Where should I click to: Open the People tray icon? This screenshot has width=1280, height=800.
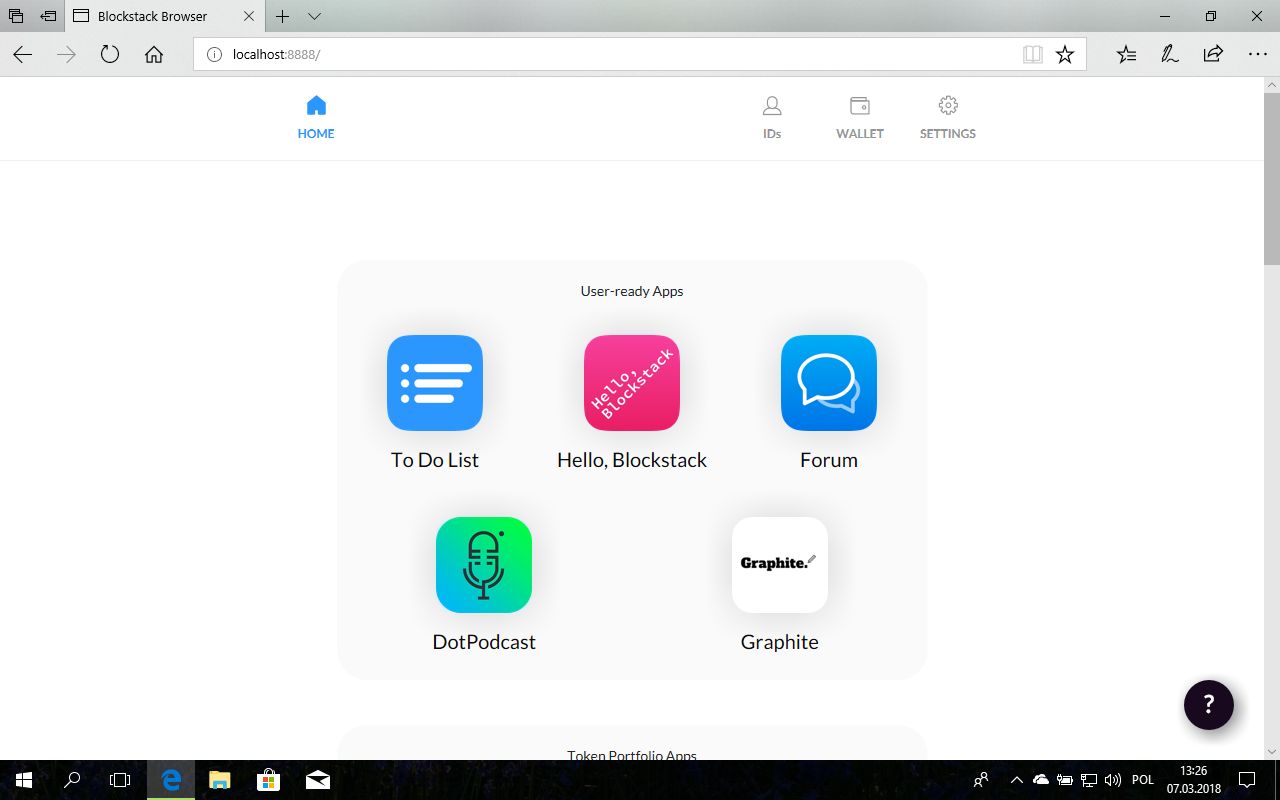981,780
